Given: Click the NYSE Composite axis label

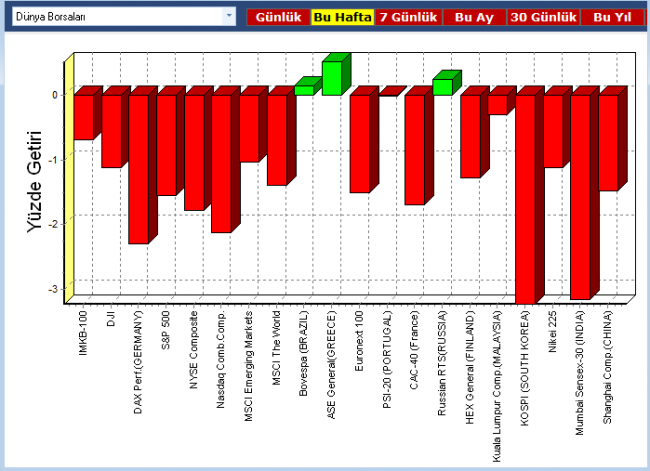Looking at the screenshot, I should (194, 350).
